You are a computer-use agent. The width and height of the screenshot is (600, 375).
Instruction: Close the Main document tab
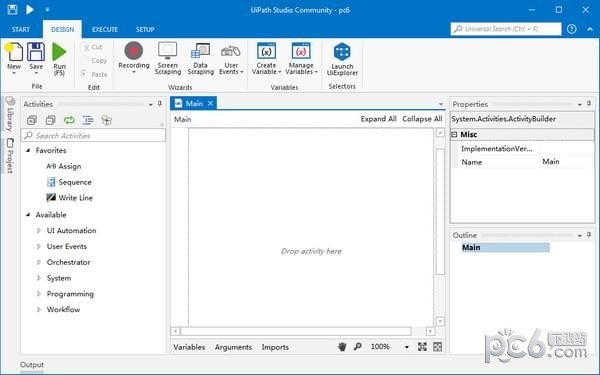click(x=210, y=103)
